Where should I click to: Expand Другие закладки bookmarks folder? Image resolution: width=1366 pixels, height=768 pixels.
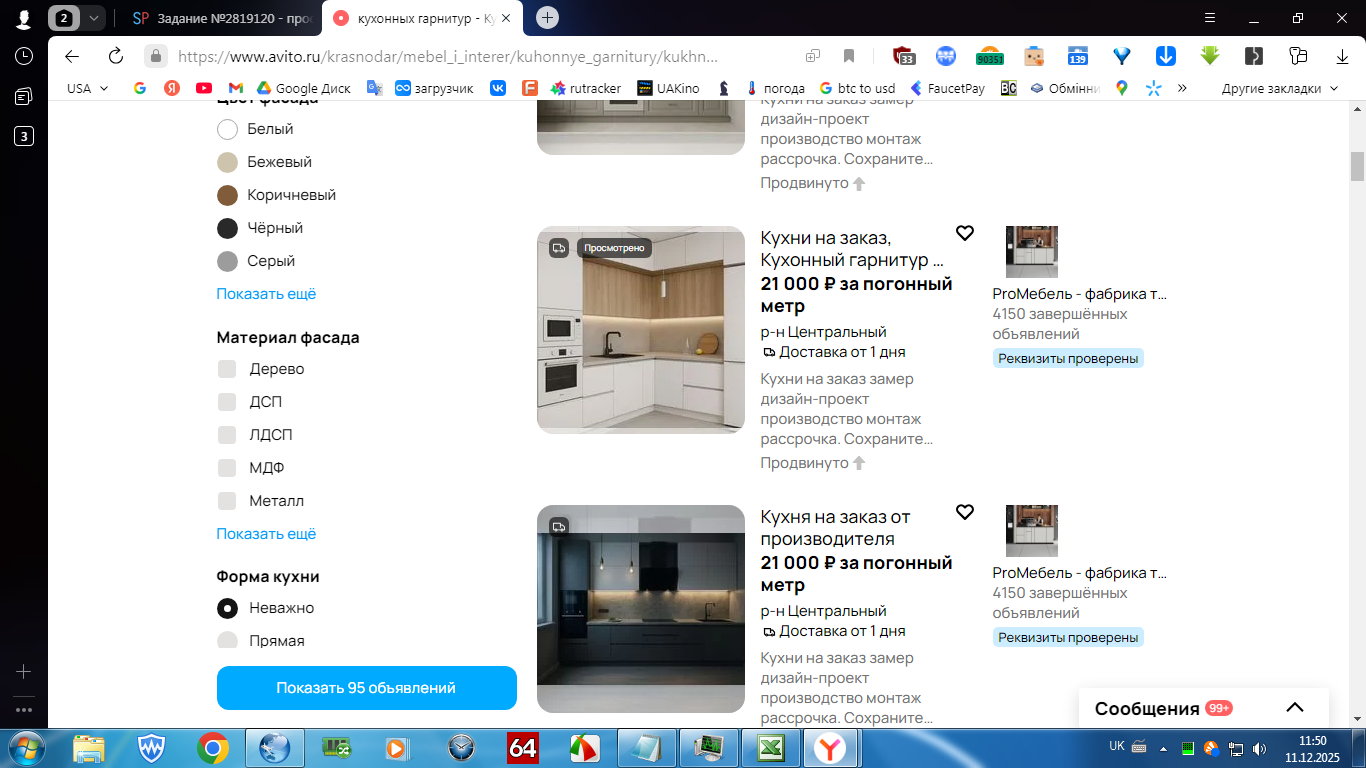pos(1279,88)
